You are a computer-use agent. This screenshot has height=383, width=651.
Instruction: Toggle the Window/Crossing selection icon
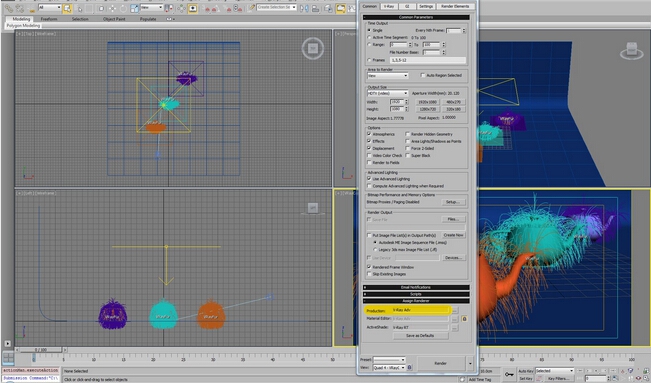[x=101, y=8]
